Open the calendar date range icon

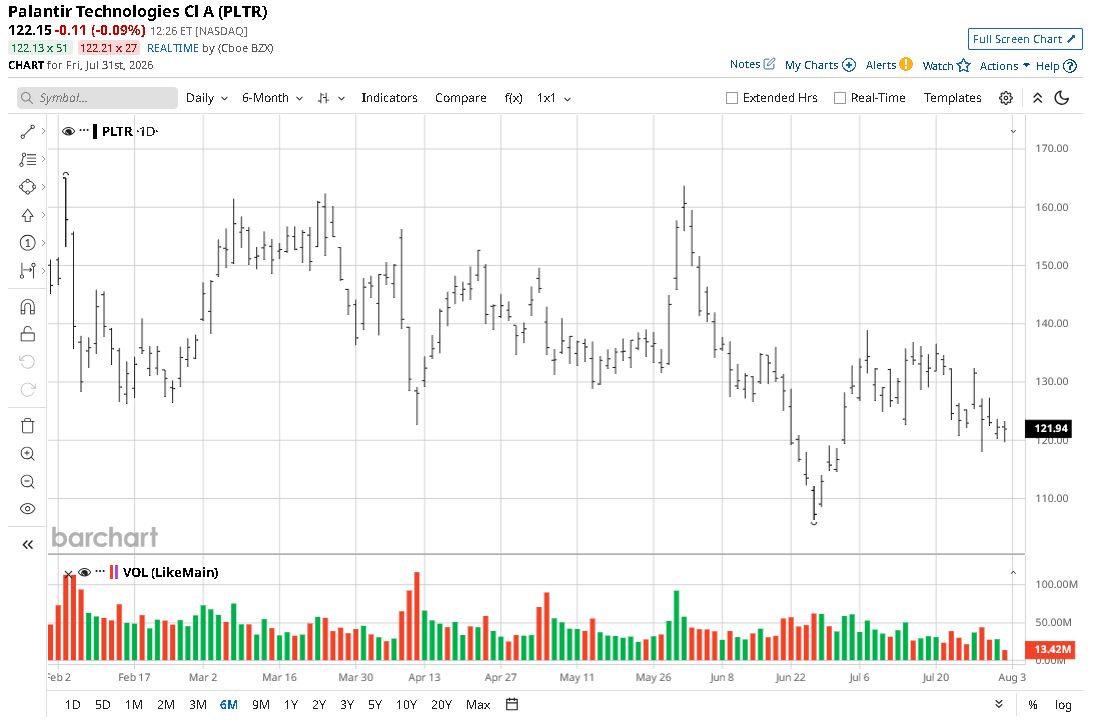[x=512, y=704]
